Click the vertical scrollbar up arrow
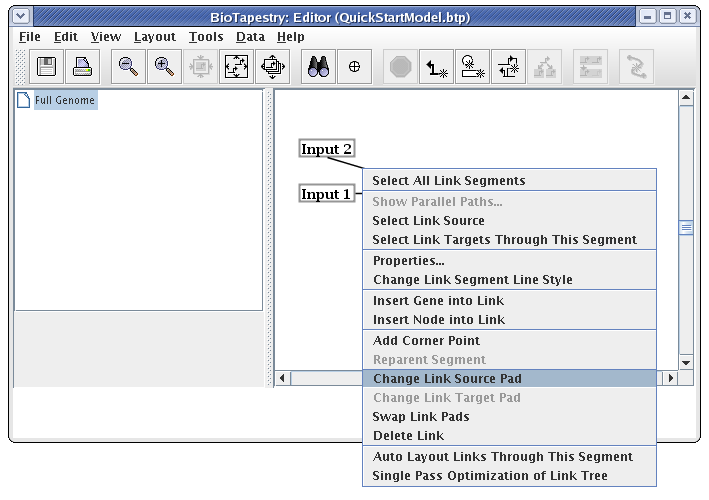 click(686, 98)
